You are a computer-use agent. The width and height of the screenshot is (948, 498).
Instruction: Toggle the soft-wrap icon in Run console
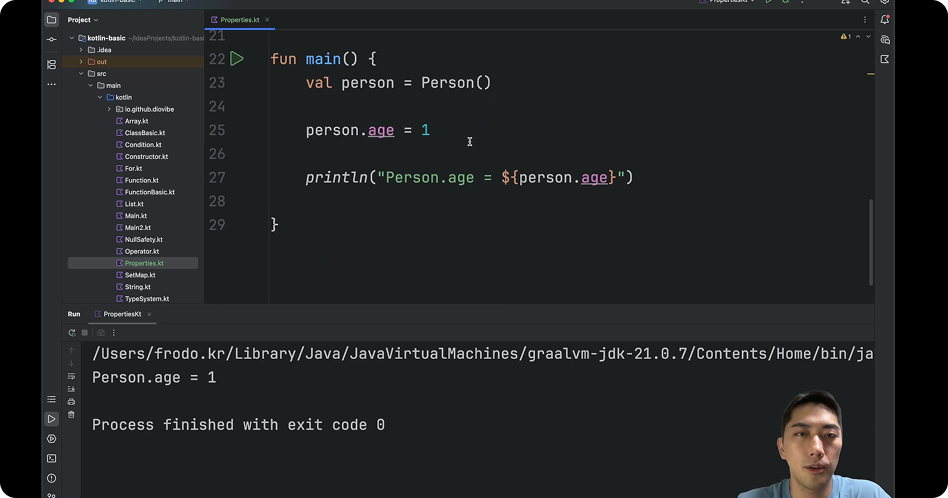pos(72,376)
